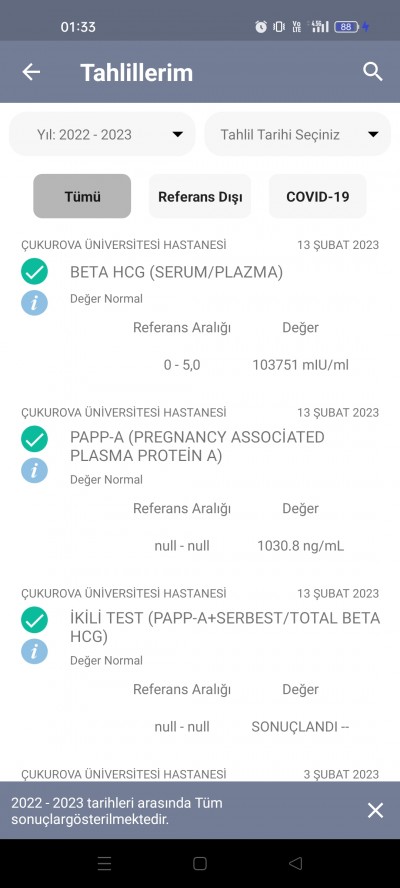Tap info icon for İKİLİ TEST result
Screen dimensions: 400x888
[35, 651]
